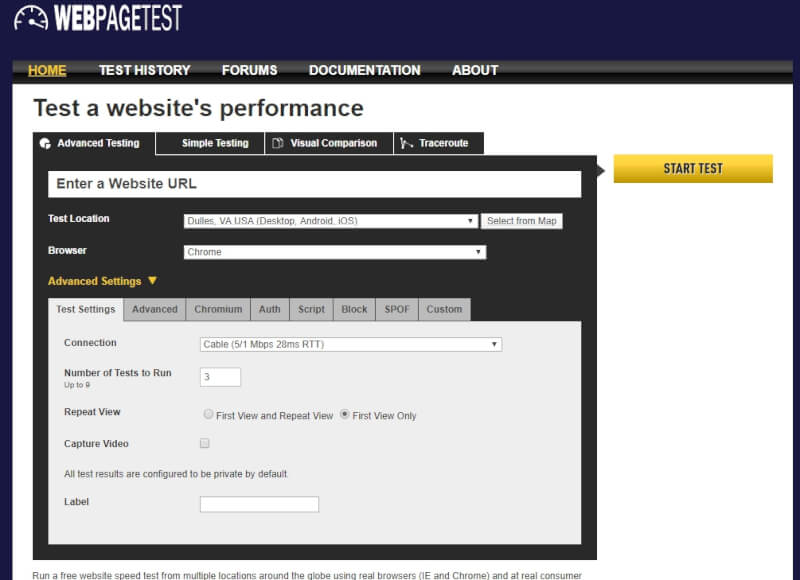
Task: Switch to the Chromium settings tab
Action: pos(218,309)
